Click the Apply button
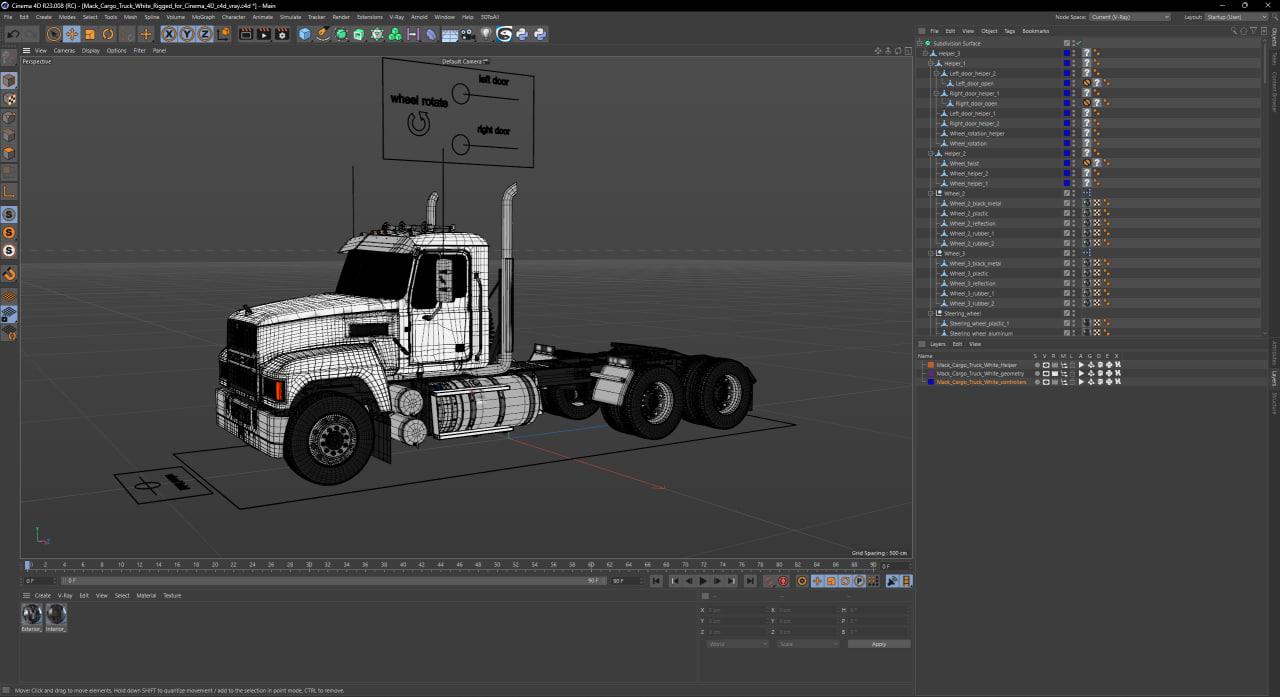Image resolution: width=1280 pixels, height=697 pixels. (879, 644)
